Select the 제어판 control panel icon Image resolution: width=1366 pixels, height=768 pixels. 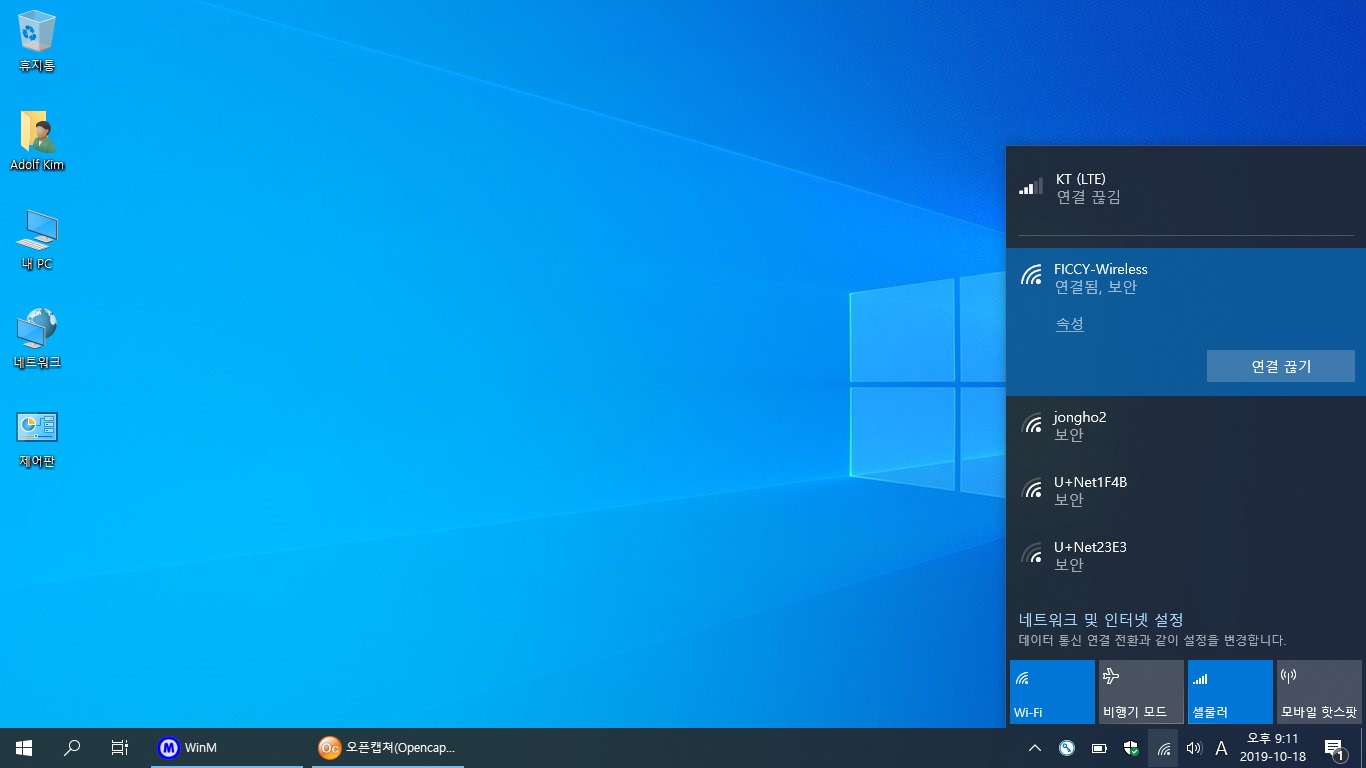[37, 438]
